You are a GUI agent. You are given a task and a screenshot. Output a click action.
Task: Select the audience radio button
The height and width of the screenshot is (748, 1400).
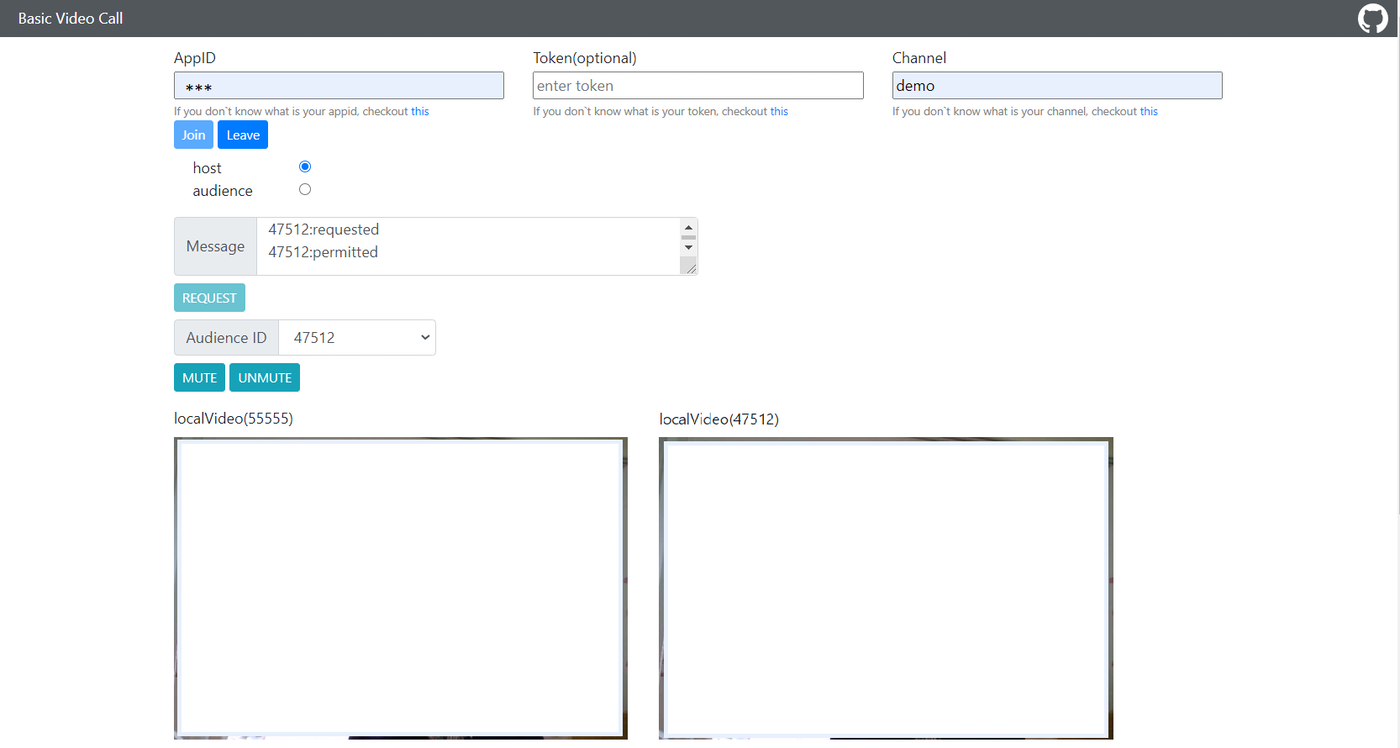point(305,190)
